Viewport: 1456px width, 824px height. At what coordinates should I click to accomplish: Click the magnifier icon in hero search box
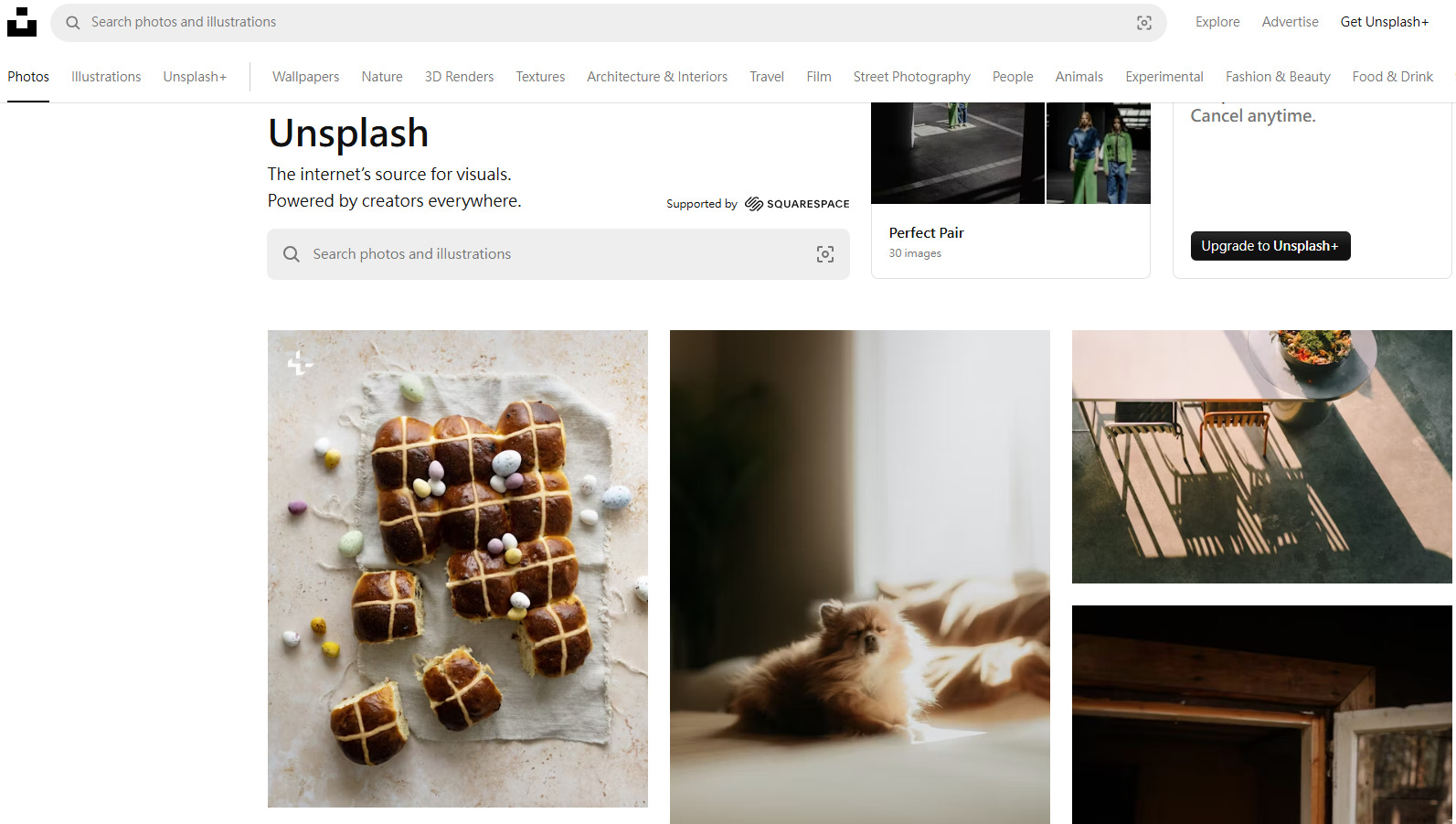[291, 254]
